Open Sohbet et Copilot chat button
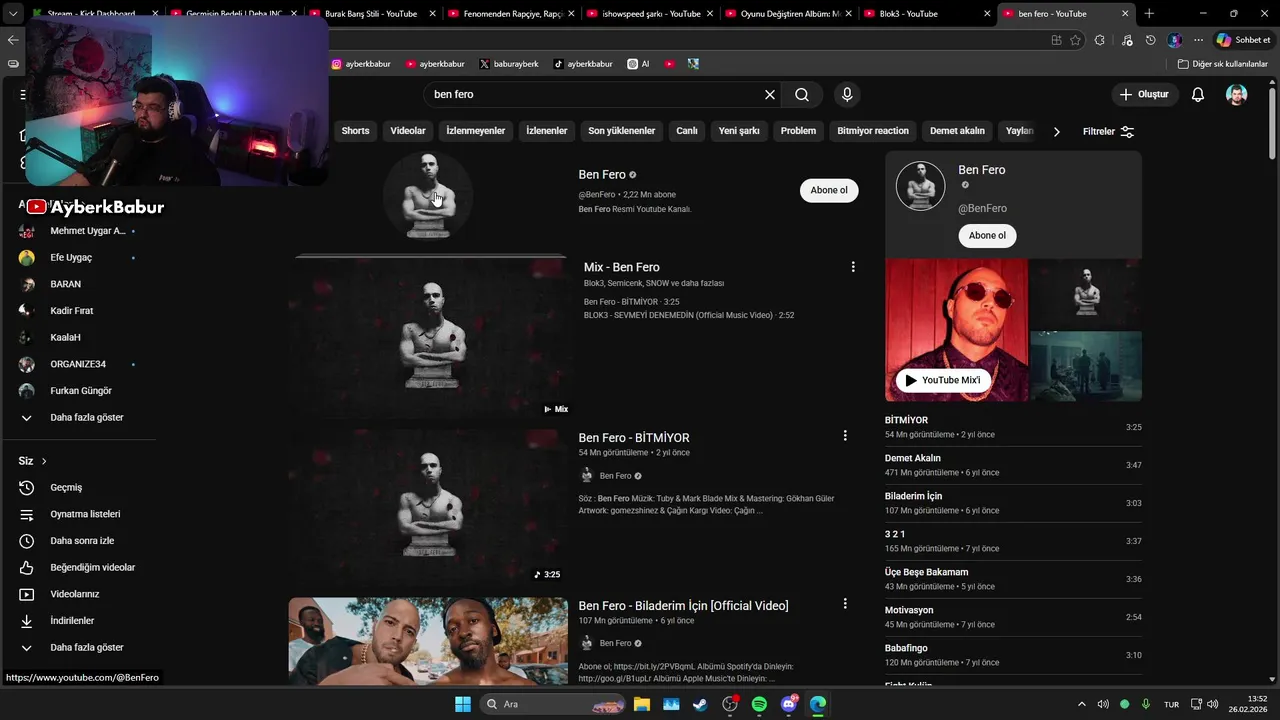1280x720 pixels. coord(1243,40)
